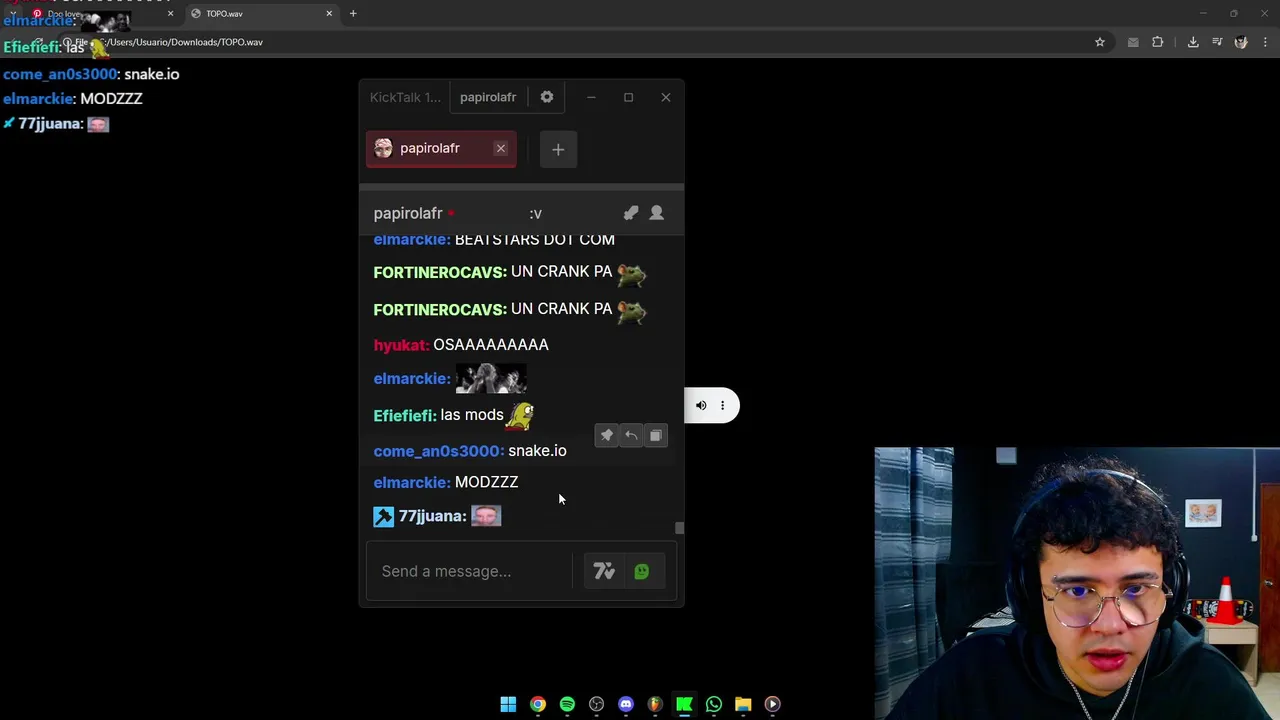
Task: Click FORTINEROCAVS name in first UN CRANK message
Action: 440,272
